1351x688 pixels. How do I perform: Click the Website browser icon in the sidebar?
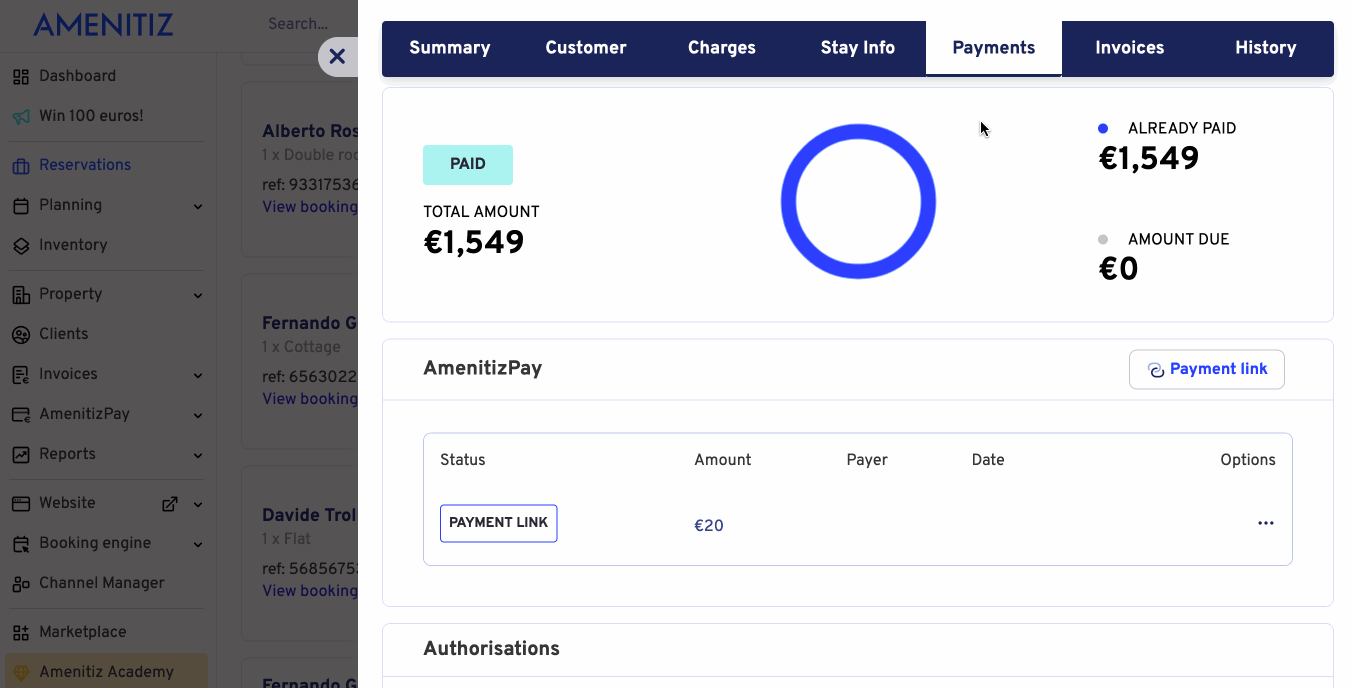(x=21, y=504)
